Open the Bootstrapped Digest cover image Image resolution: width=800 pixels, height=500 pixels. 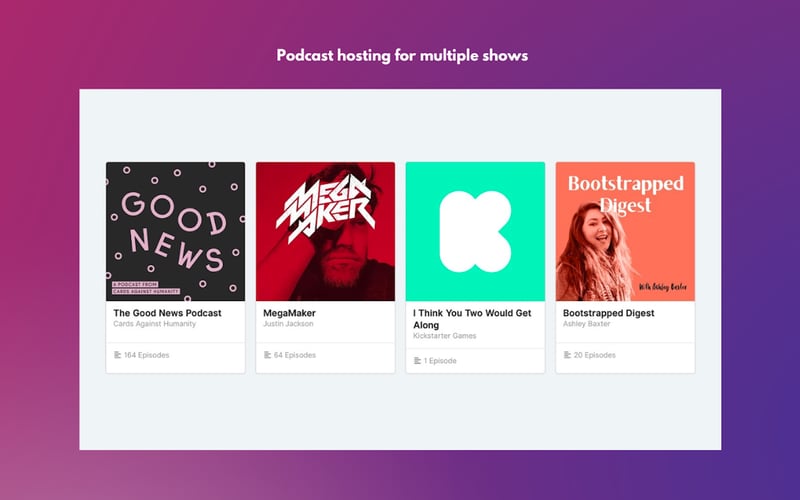(626, 232)
